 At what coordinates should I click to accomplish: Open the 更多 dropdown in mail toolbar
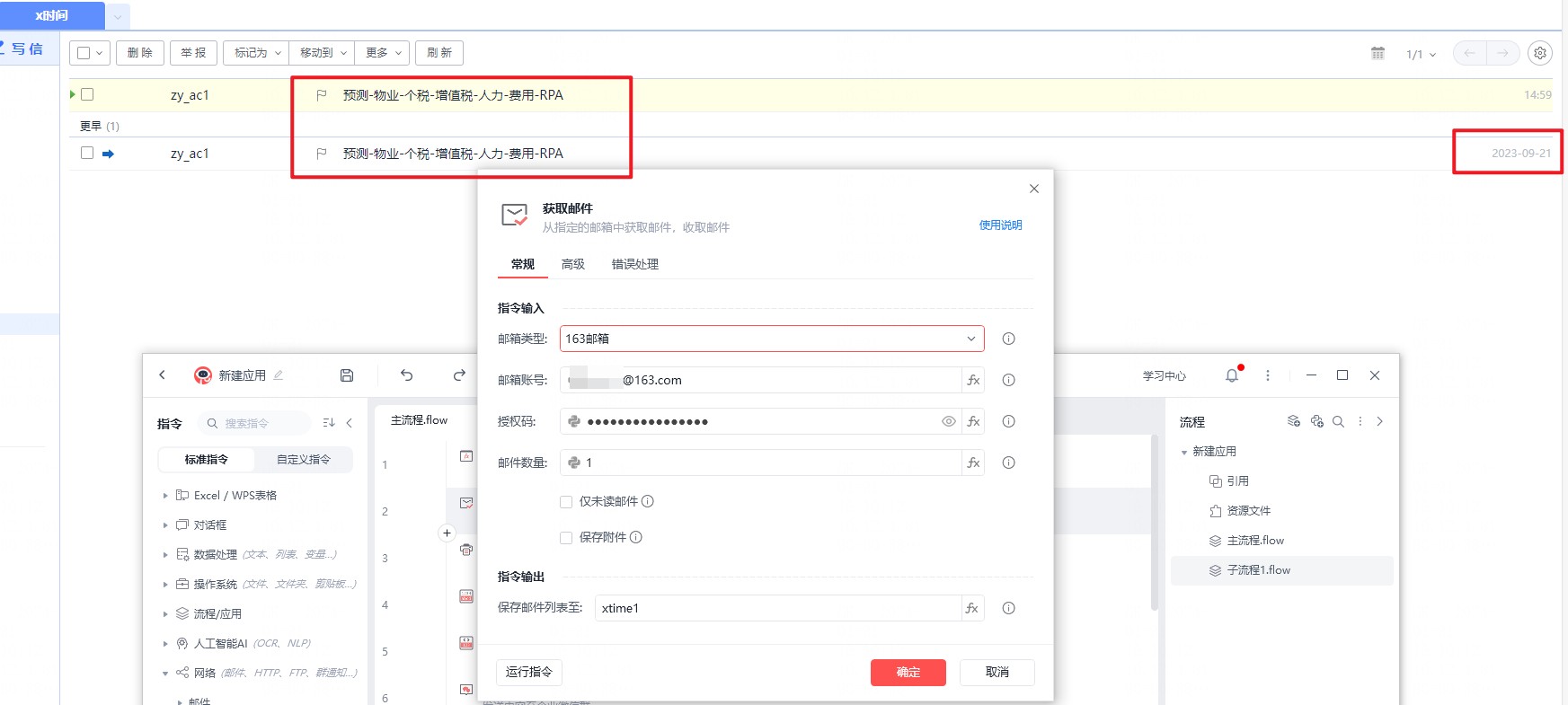(383, 53)
